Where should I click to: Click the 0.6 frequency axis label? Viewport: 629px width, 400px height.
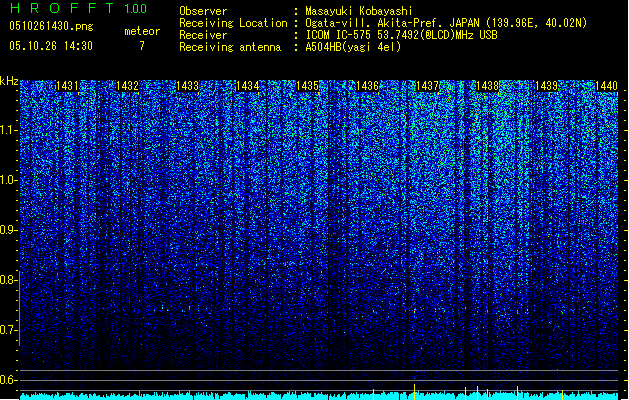pos(9,380)
